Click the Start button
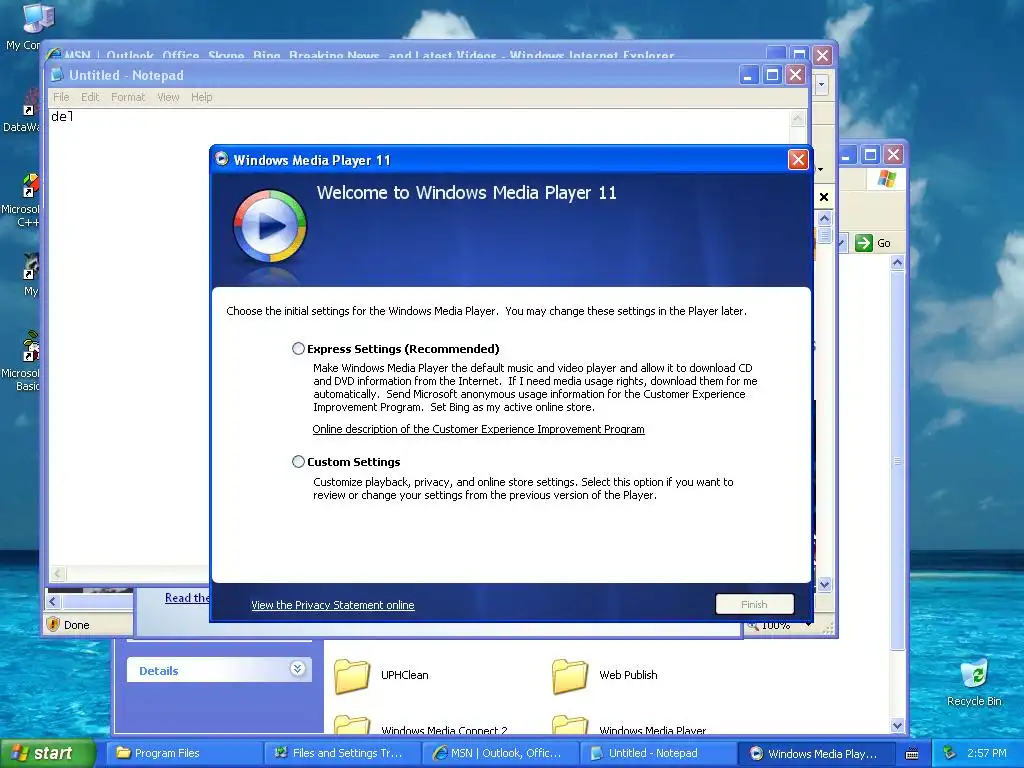The width and height of the screenshot is (1024, 768). [x=47, y=753]
